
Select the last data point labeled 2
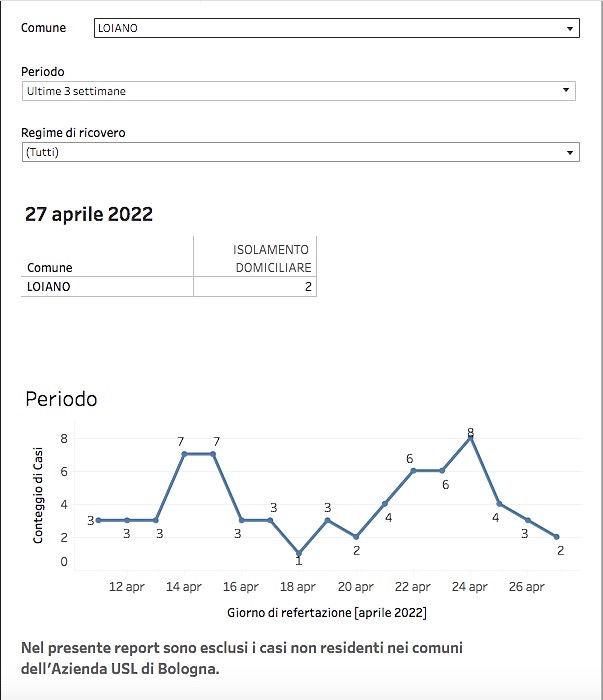coord(556,537)
